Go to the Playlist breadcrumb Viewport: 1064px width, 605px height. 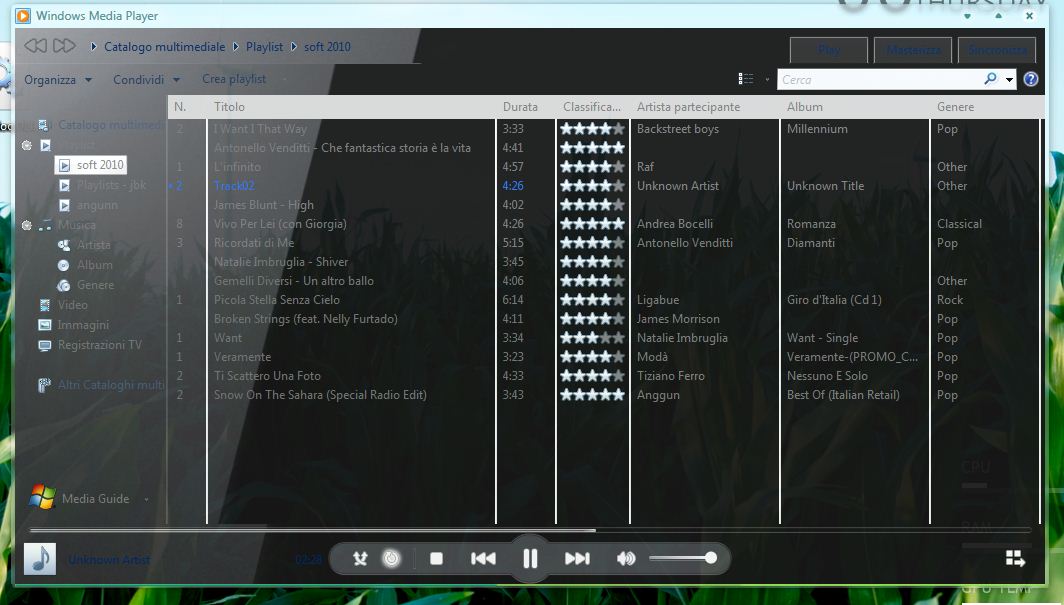(264, 47)
